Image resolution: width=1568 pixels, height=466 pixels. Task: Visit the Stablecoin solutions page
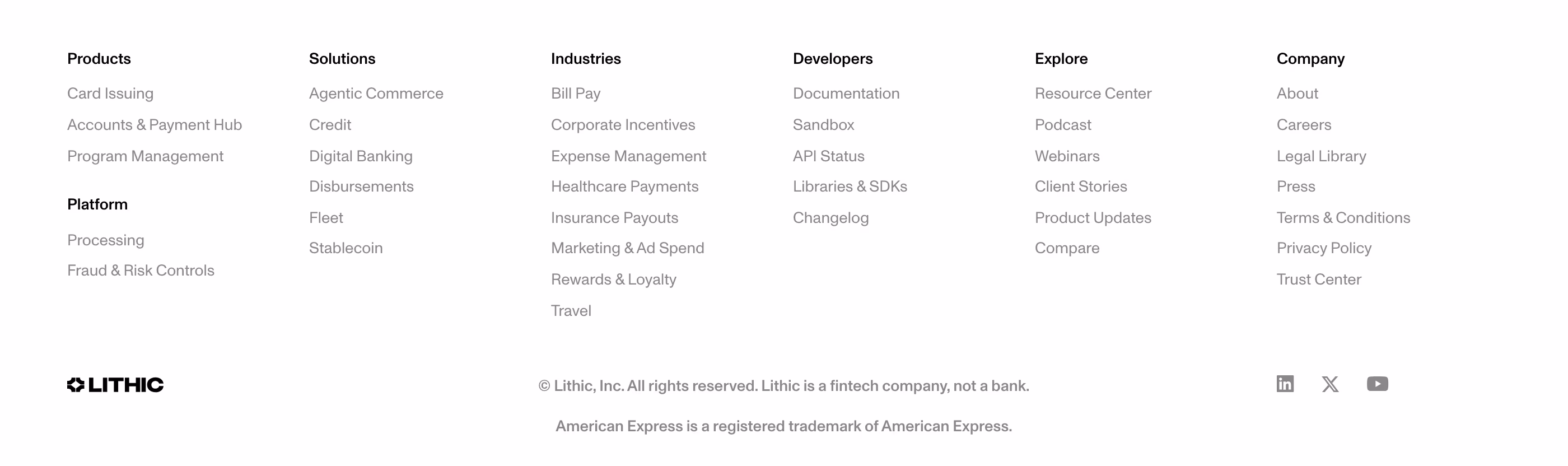tap(346, 248)
